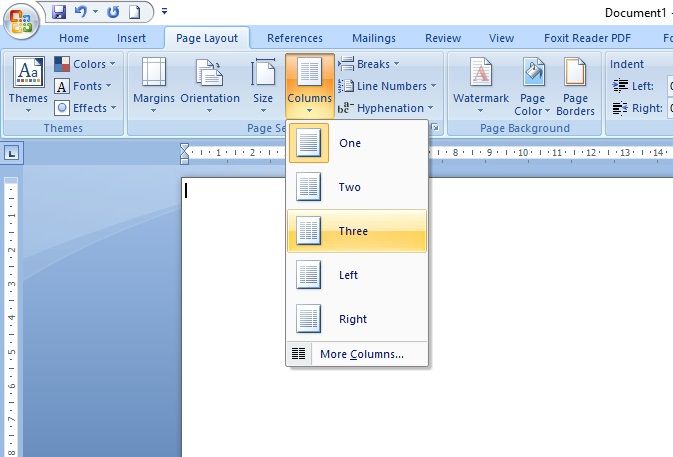This screenshot has width=673, height=457.
Task: Undo last action in quick access
Action: (80, 11)
